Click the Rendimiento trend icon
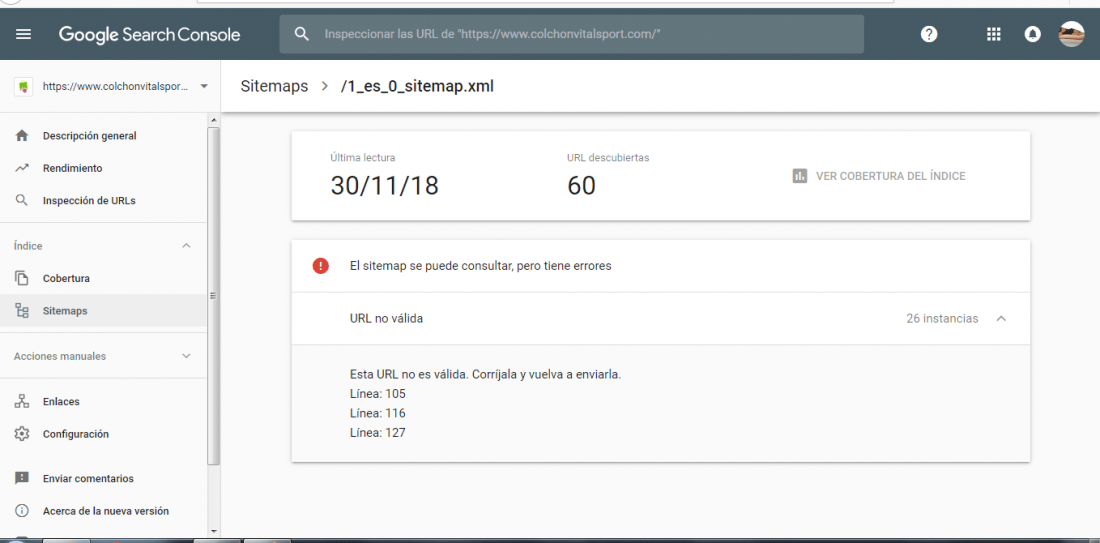1100x543 pixels. click(x=22, y=168)
